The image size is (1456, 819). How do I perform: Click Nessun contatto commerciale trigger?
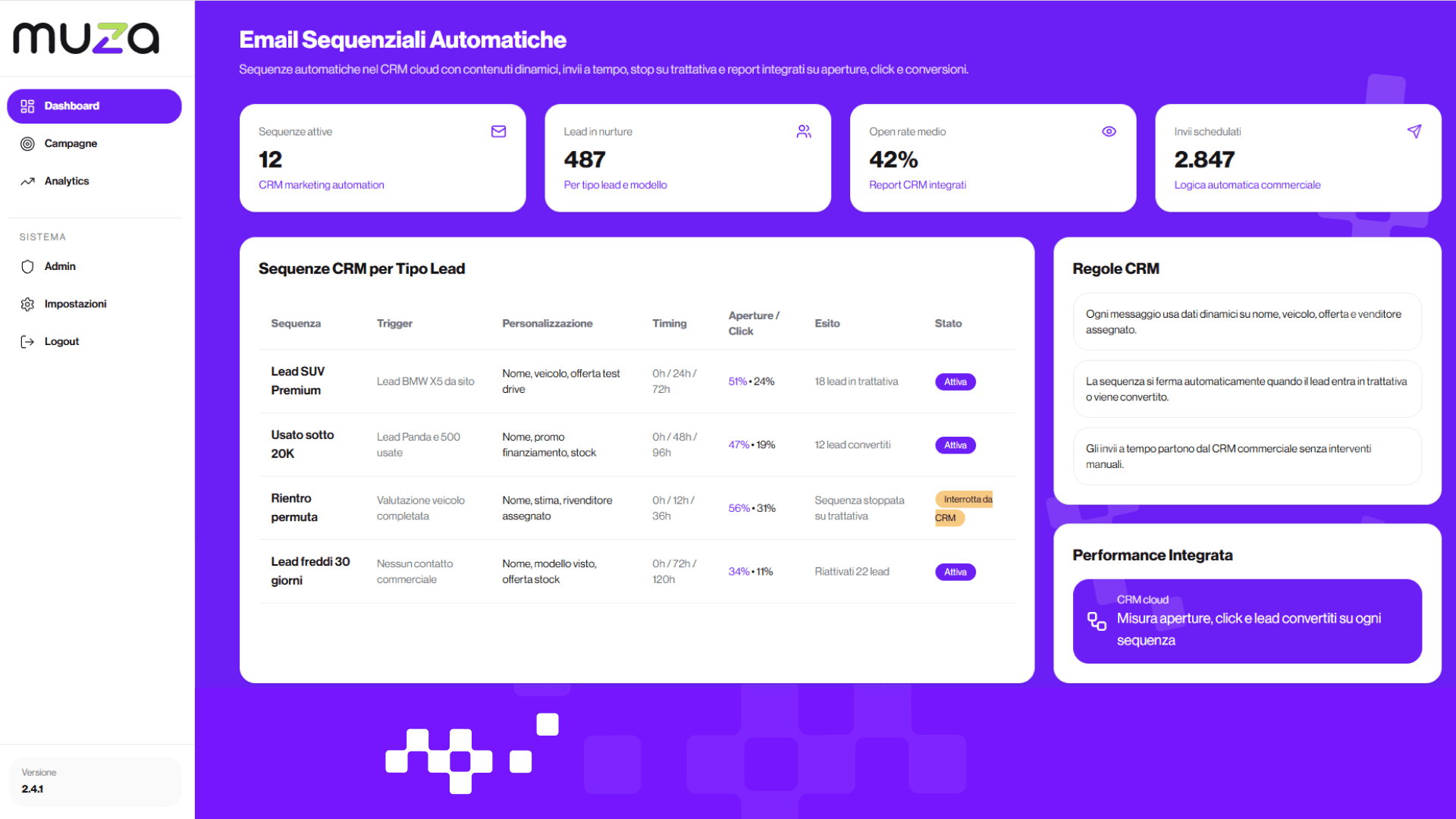pos(415,572)
